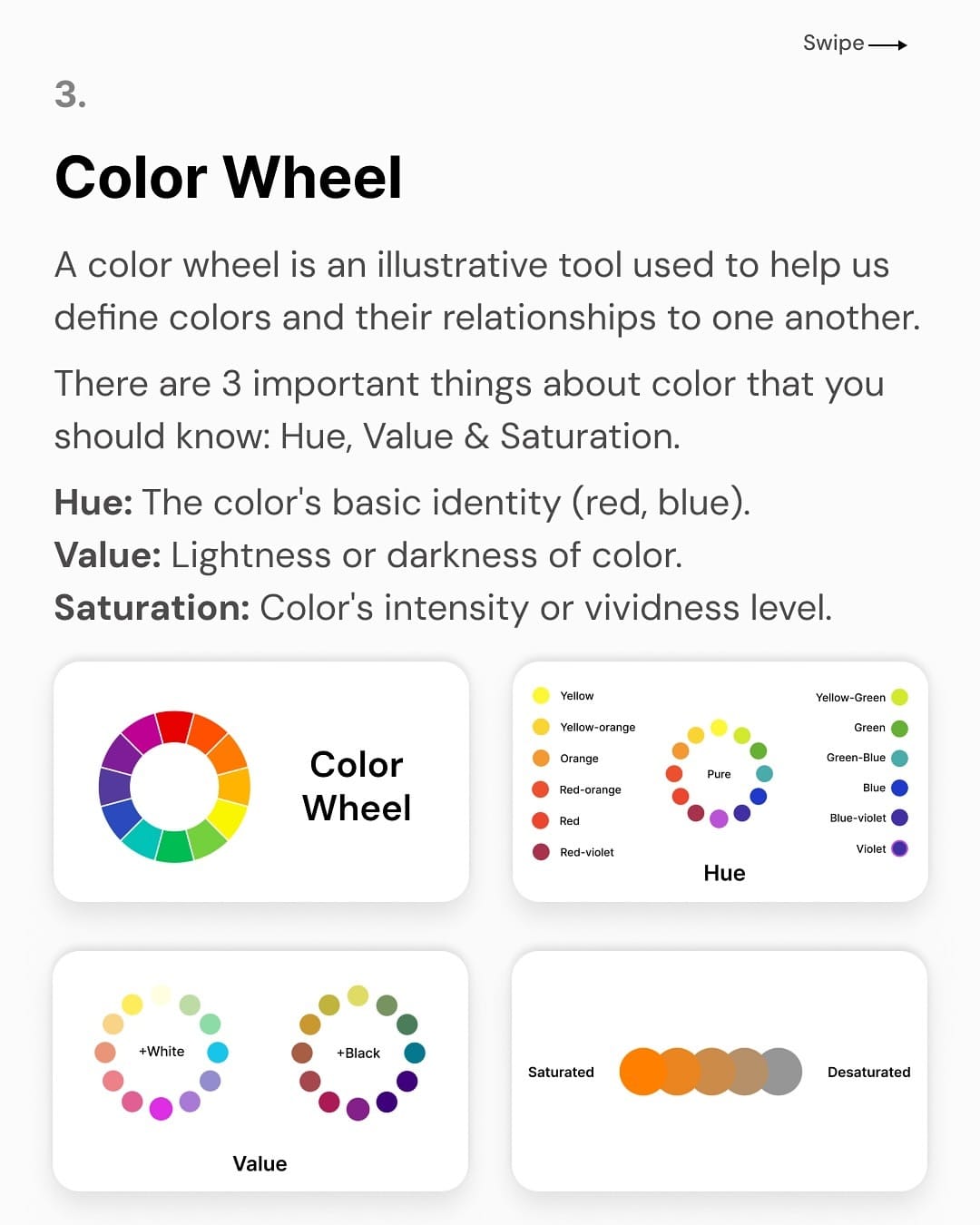
Task: Select the fully saturated orange circle
Action: click(642, 1072)
